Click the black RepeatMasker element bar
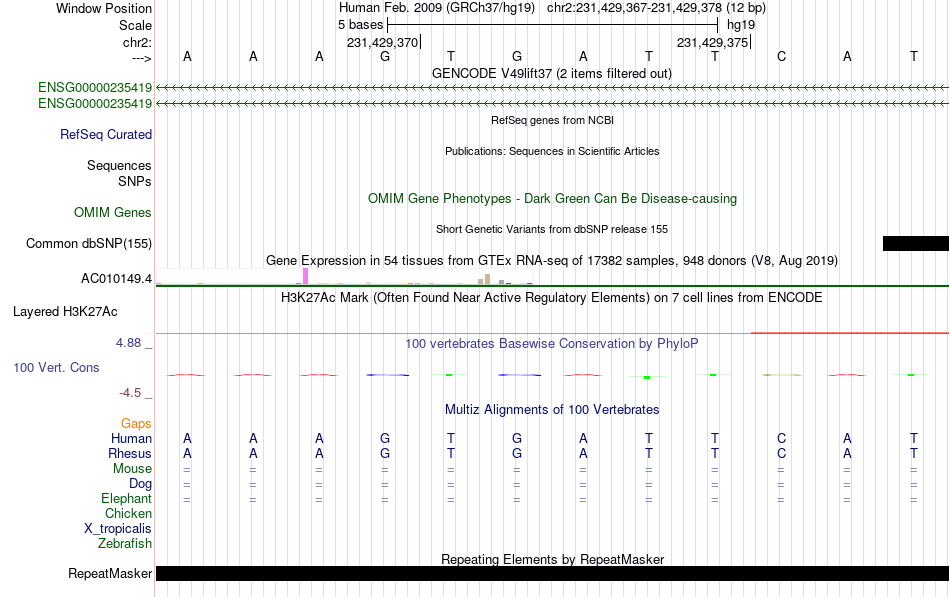The width and height of the screenshot is (950, 597). (552, 573)
